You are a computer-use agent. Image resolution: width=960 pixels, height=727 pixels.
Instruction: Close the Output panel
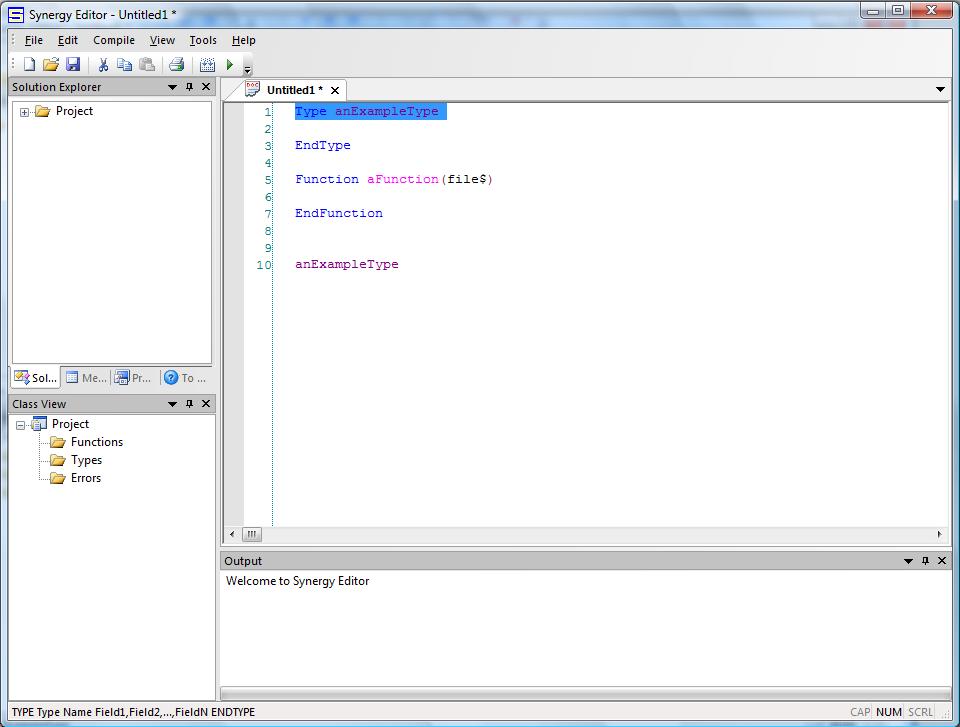coord(942,560)
